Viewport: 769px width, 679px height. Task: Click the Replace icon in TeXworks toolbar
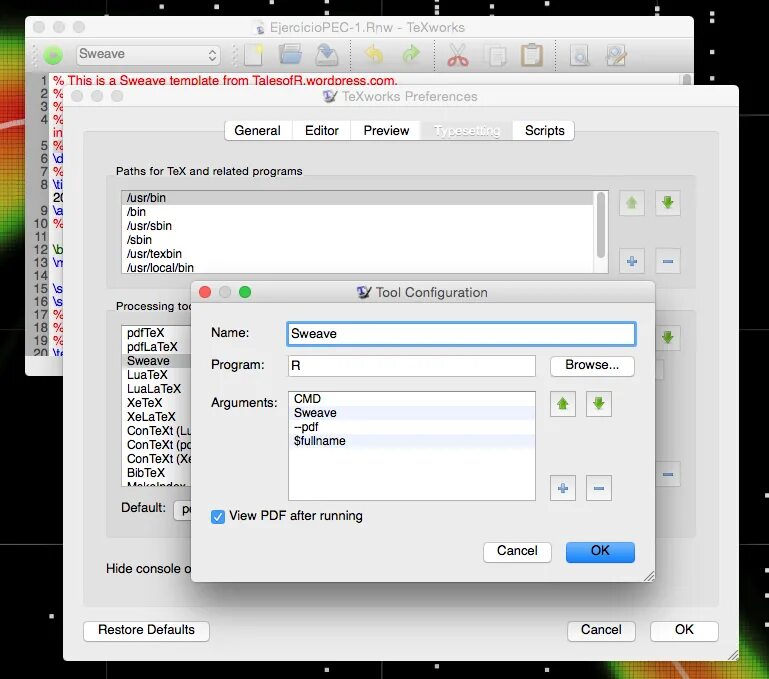click(616, 55)
